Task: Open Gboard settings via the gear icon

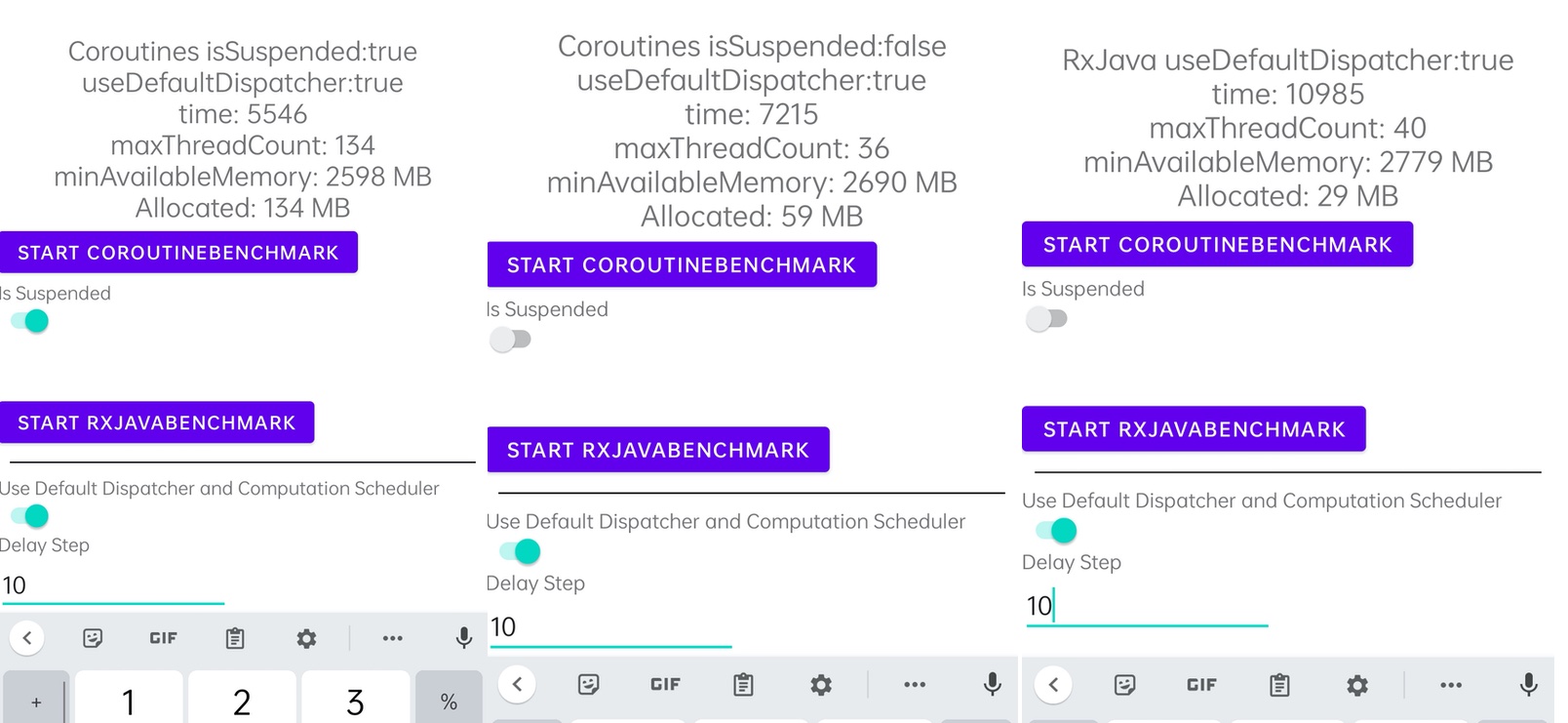Action: [x=305, y=638]
